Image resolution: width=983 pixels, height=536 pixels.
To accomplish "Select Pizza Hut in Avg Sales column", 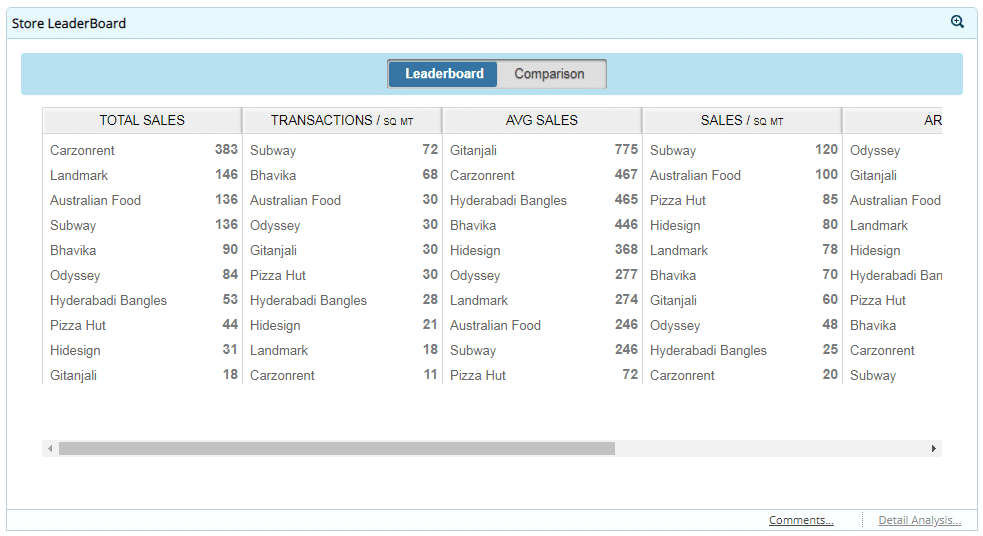I will 478,376.
